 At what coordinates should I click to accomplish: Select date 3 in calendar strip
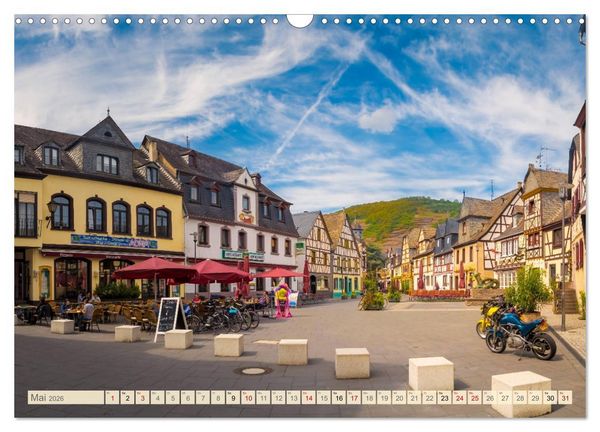point(142,398)
